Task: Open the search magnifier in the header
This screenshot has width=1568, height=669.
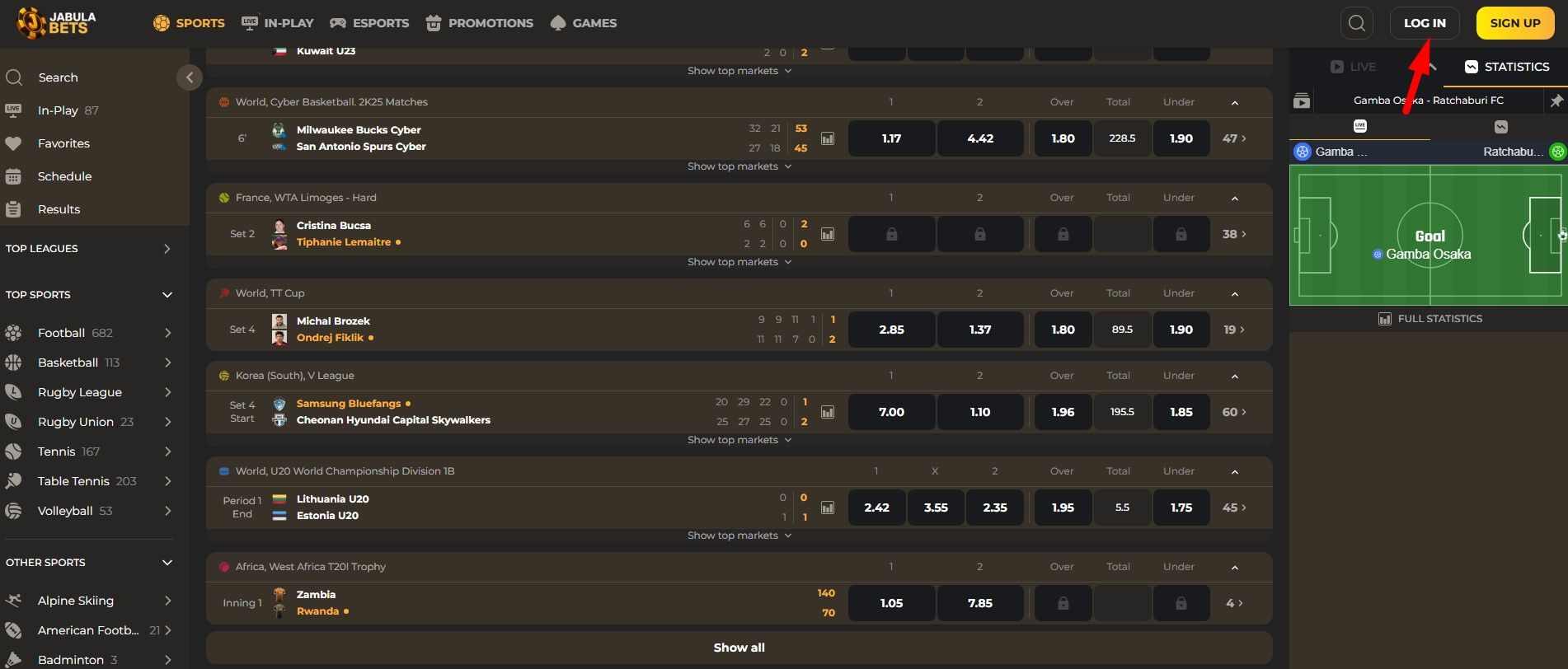Action: tap(1356, 23)
